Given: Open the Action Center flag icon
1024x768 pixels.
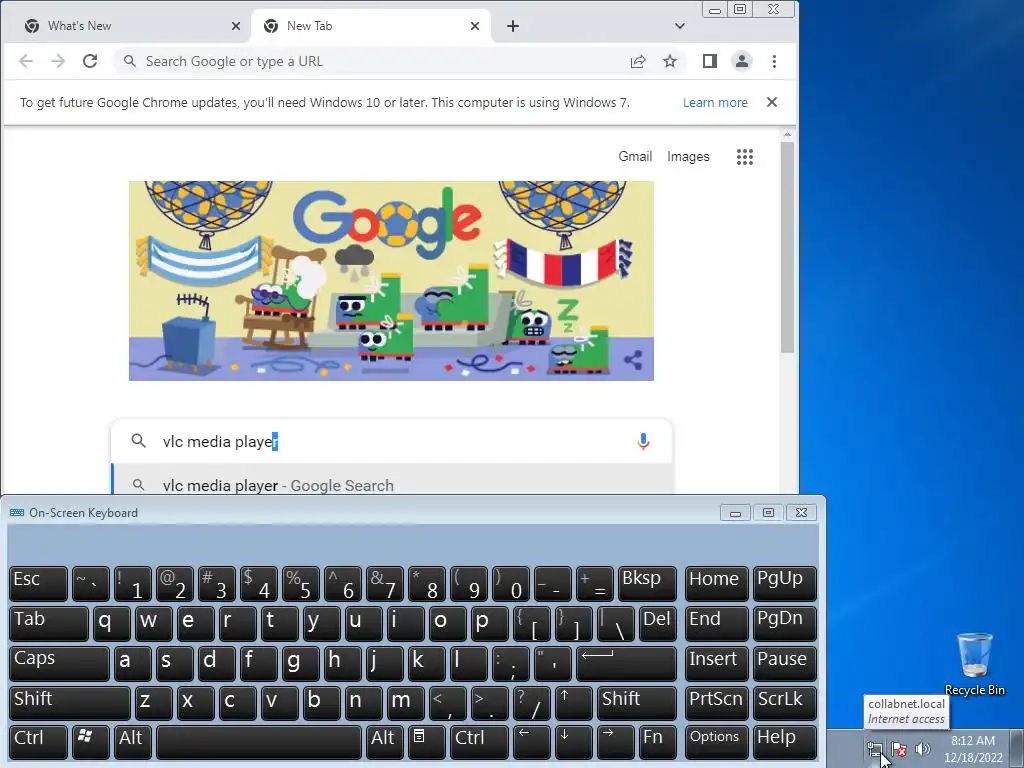Looking at the screenshot, I should point(899,749).
